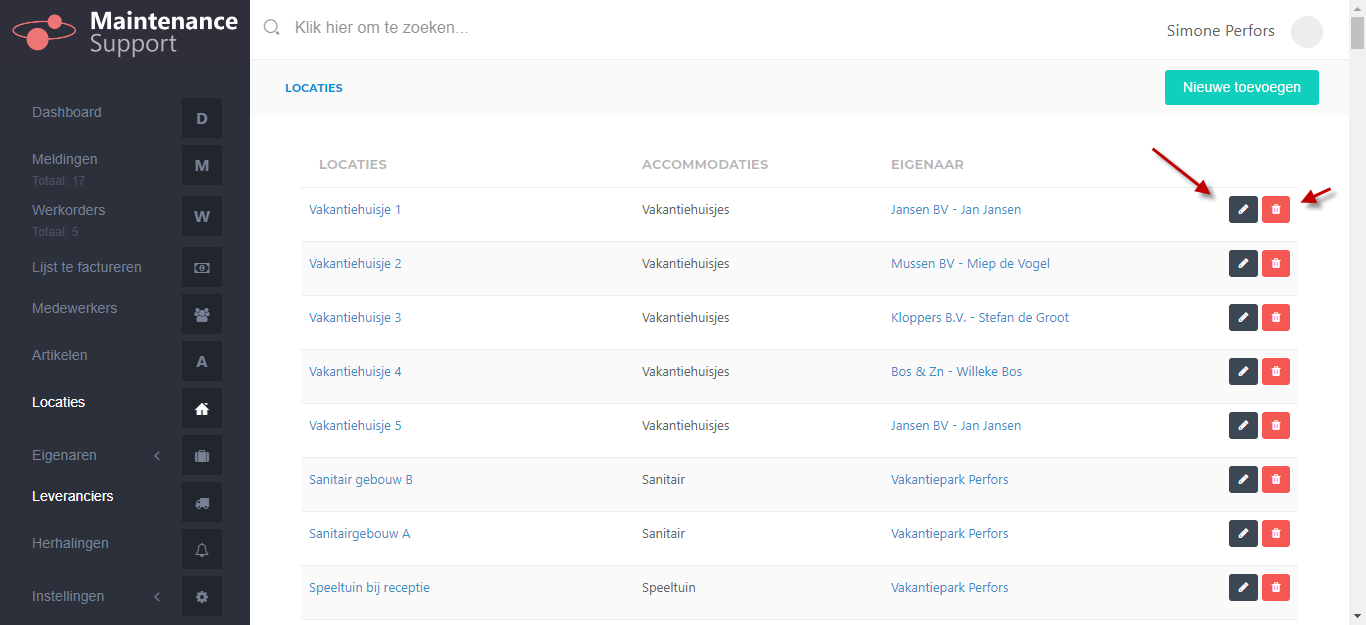
Task: Open the Vakantiehuisje 3 location link
Action: pyautogui.click(x=355, y=318)
